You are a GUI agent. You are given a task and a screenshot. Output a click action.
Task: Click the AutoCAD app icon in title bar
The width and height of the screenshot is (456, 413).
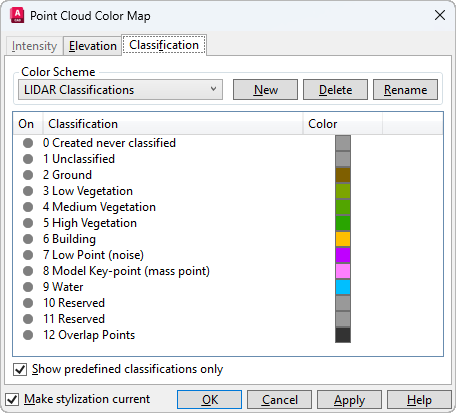(17, 16)
